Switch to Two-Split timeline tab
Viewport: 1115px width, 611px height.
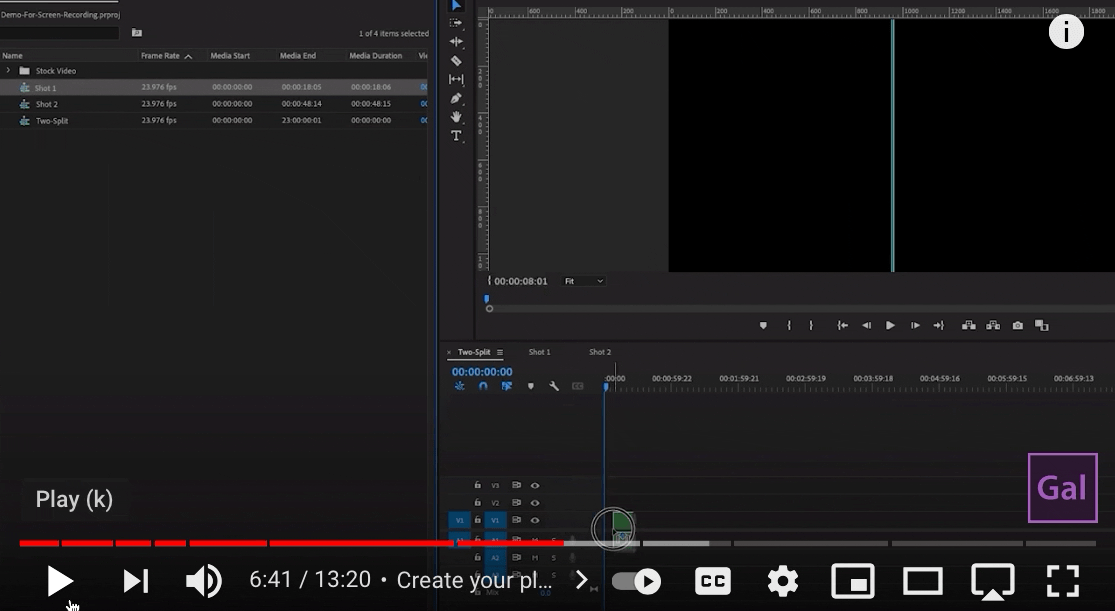[x=474, y=352]
